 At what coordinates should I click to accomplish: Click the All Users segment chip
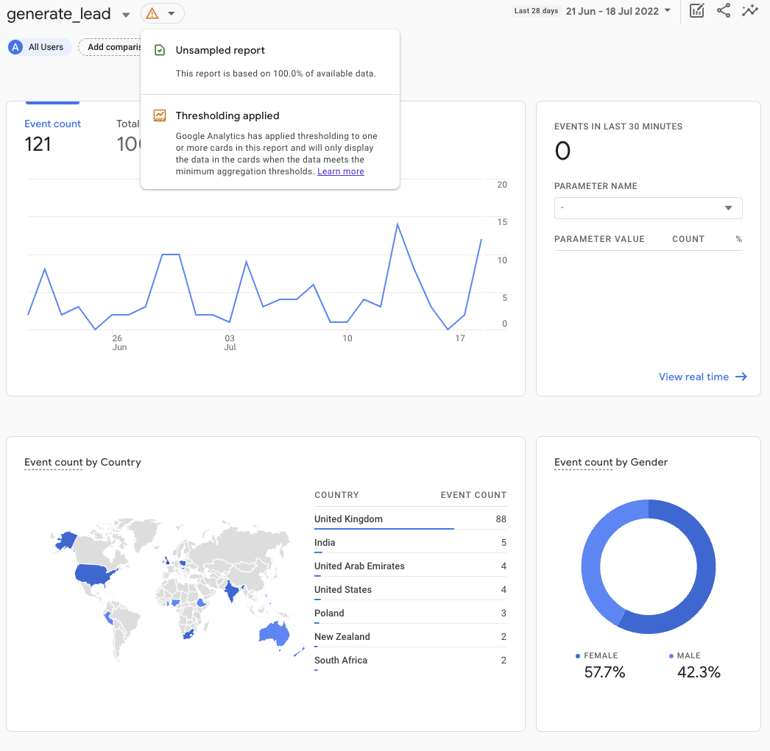(39, 47)
